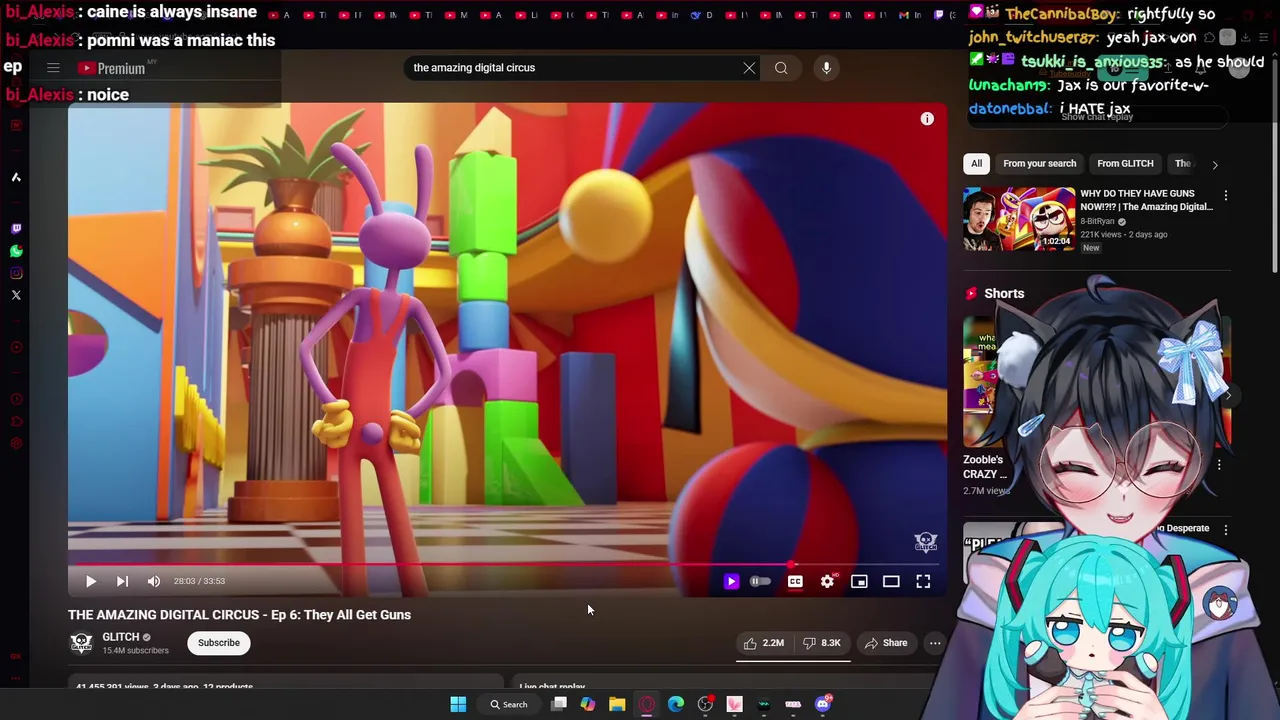Open 'WHY DO THEY HAVE GUNS NOW' title link
The height and width of the screenshot is (720, 1280).
1146,200
